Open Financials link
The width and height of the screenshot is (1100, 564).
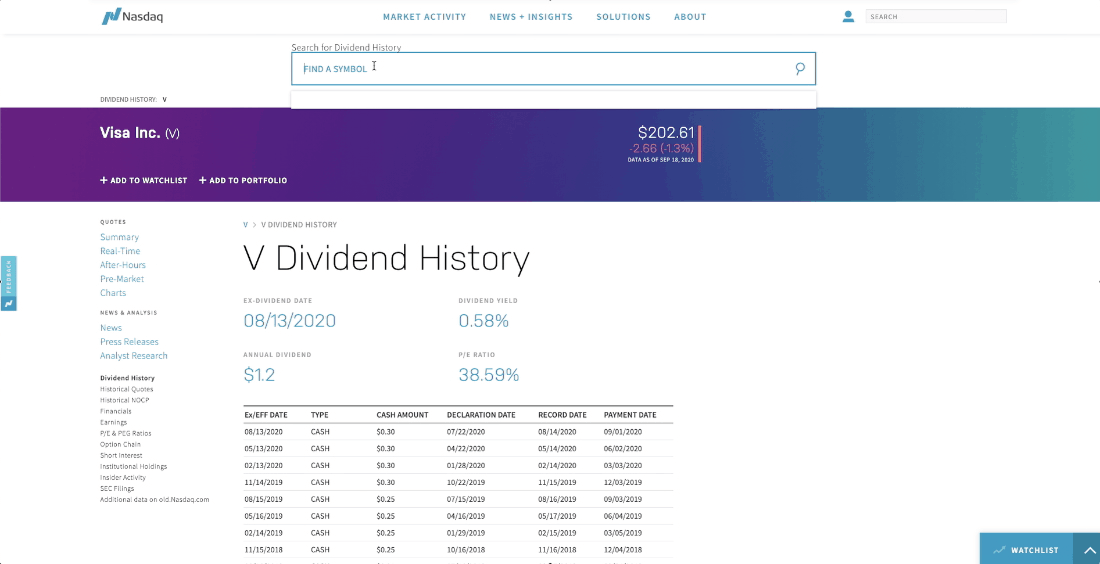pos(116,412)
